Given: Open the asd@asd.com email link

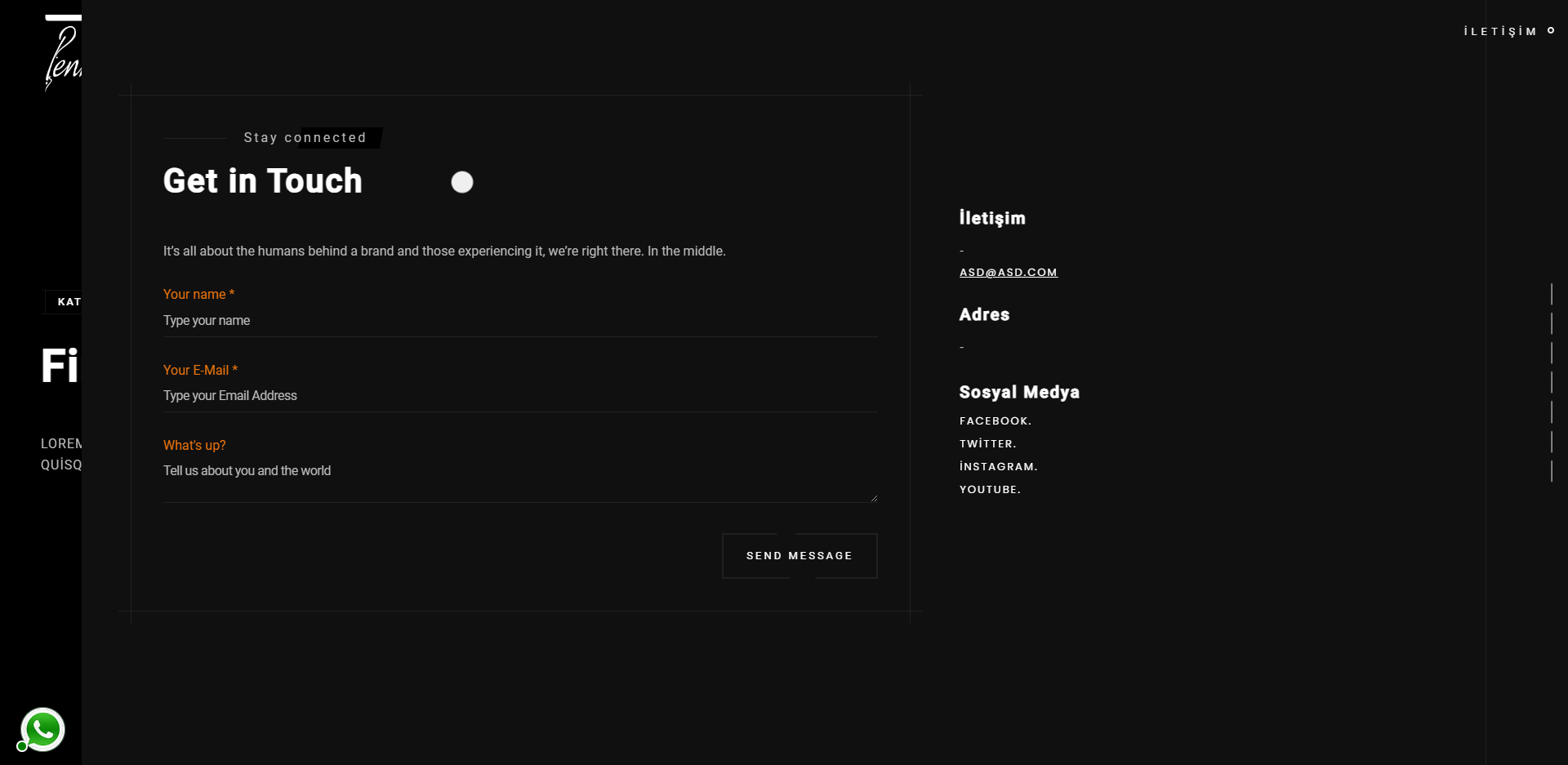Looking at the screenshot, I should [x=1008, y=273].
